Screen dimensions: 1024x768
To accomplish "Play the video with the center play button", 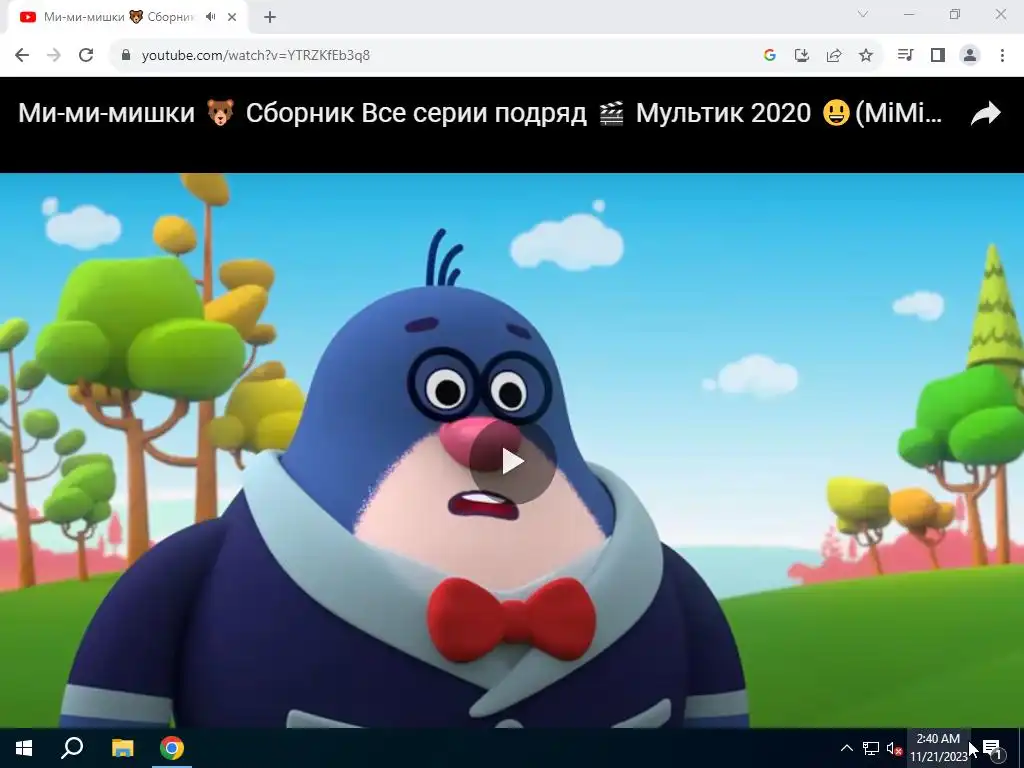I will tap(513, 462).
